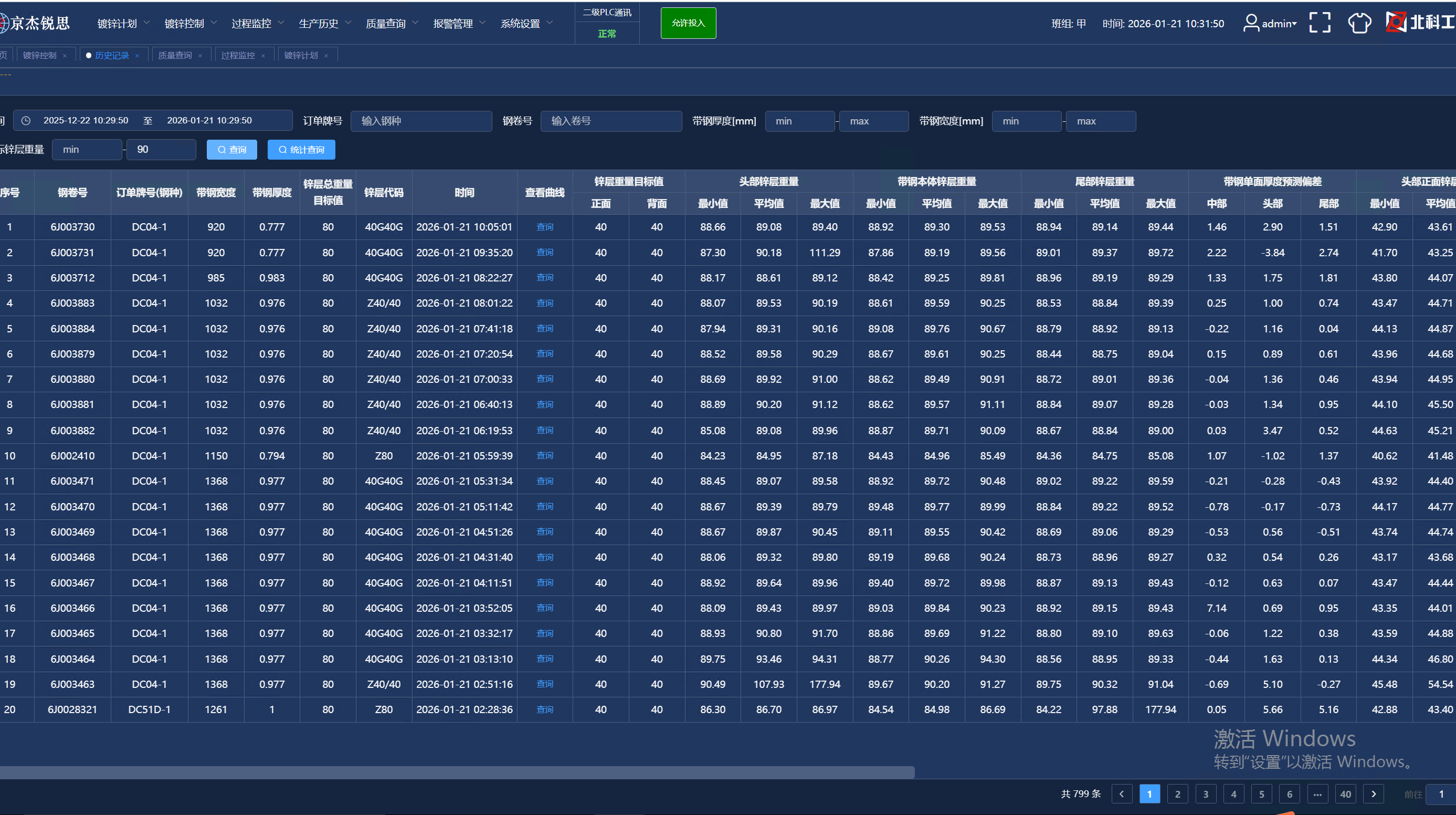
Task: Open curve 查询 link for coil 6J003730
Action: pos(544,227)
